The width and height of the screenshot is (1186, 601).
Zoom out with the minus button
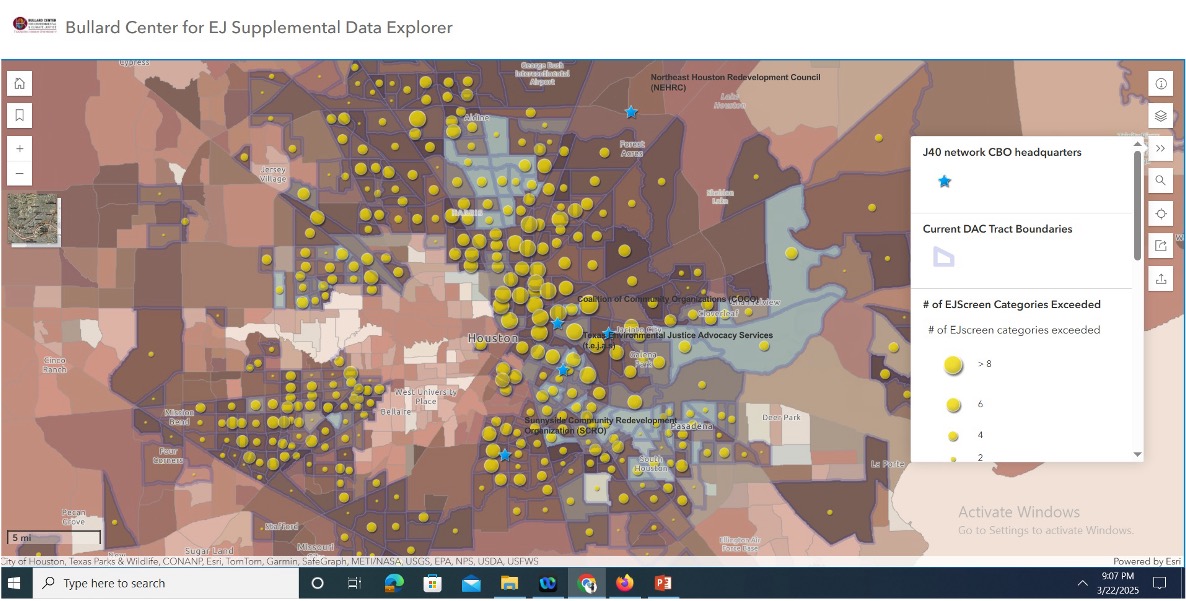[x=20, y=174]
